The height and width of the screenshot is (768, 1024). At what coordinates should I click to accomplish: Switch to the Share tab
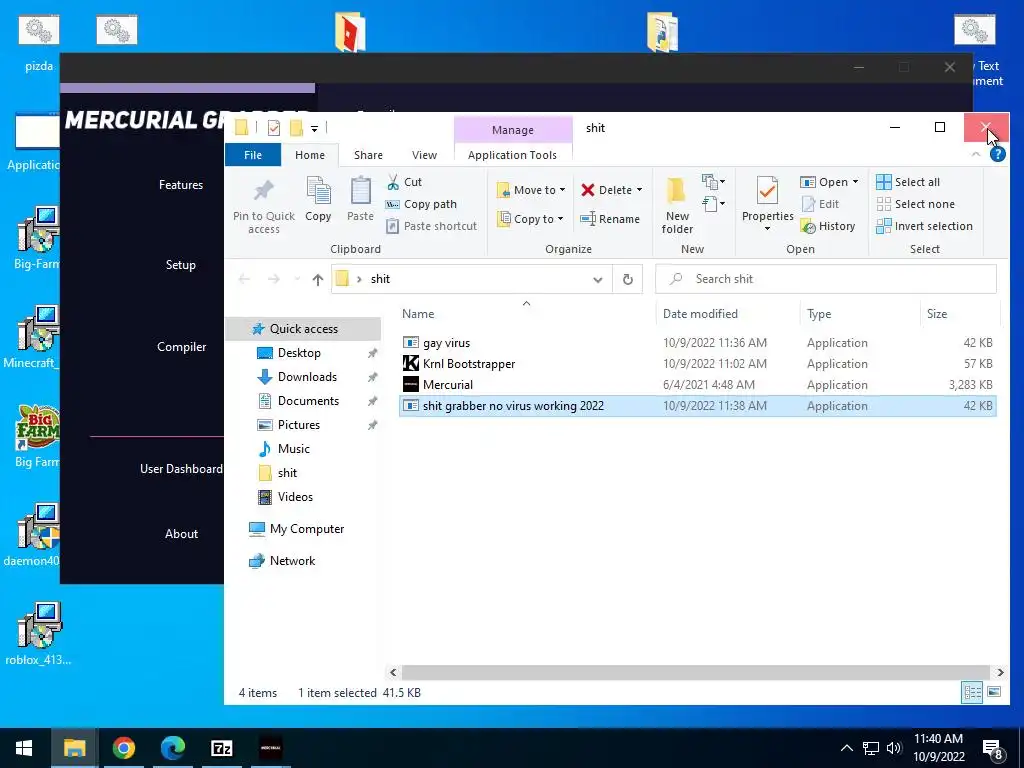click(368, 155)
